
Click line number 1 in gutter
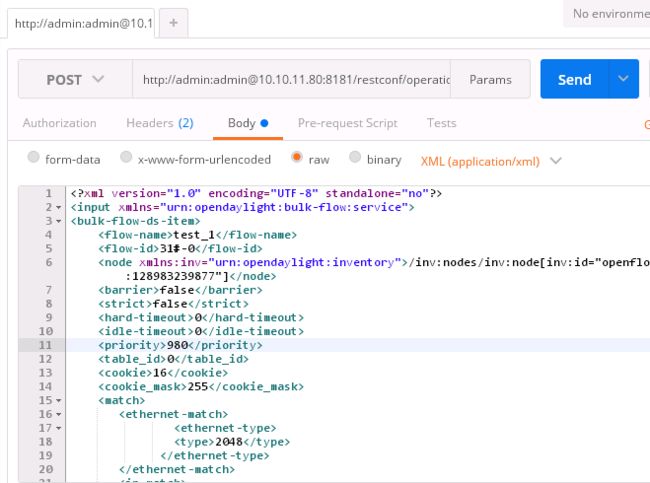point(49,194)
